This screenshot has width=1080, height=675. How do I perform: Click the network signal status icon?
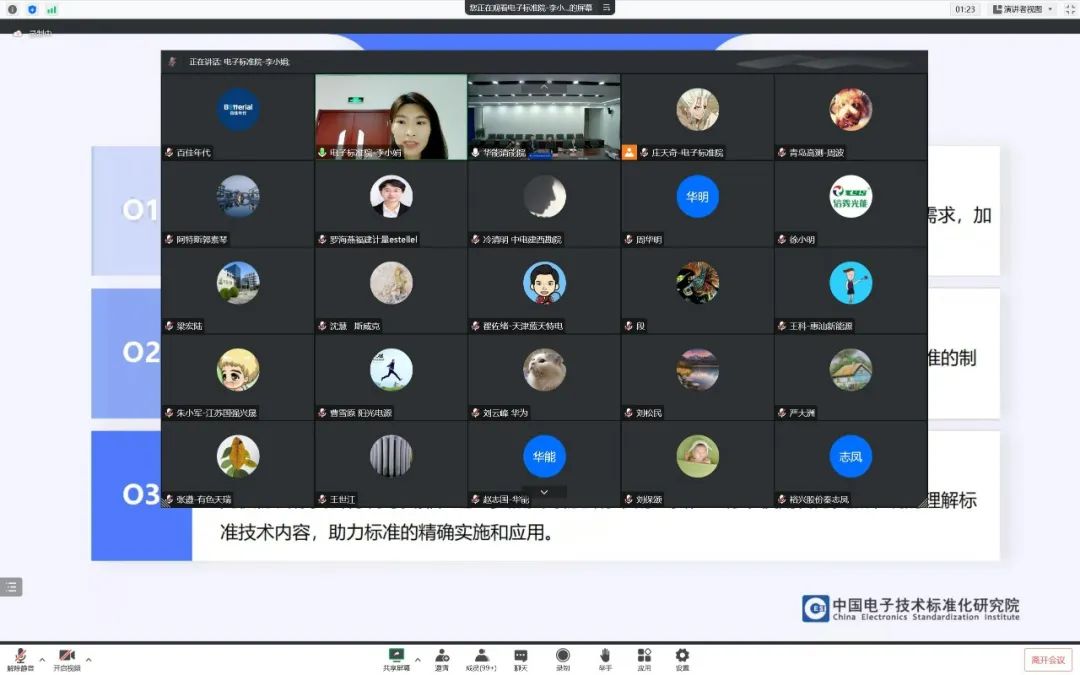pos(51,9)
